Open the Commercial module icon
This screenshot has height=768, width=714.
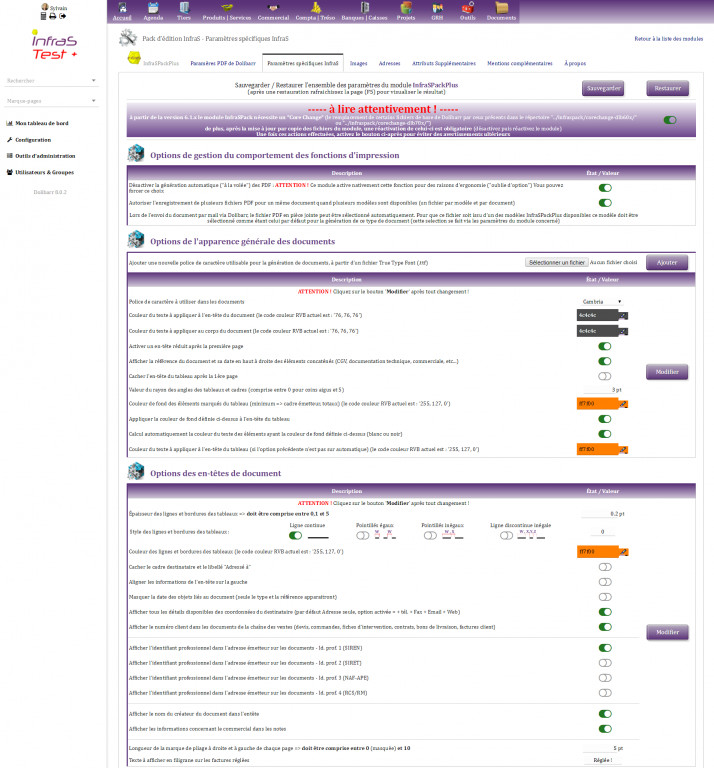(273, 8)
